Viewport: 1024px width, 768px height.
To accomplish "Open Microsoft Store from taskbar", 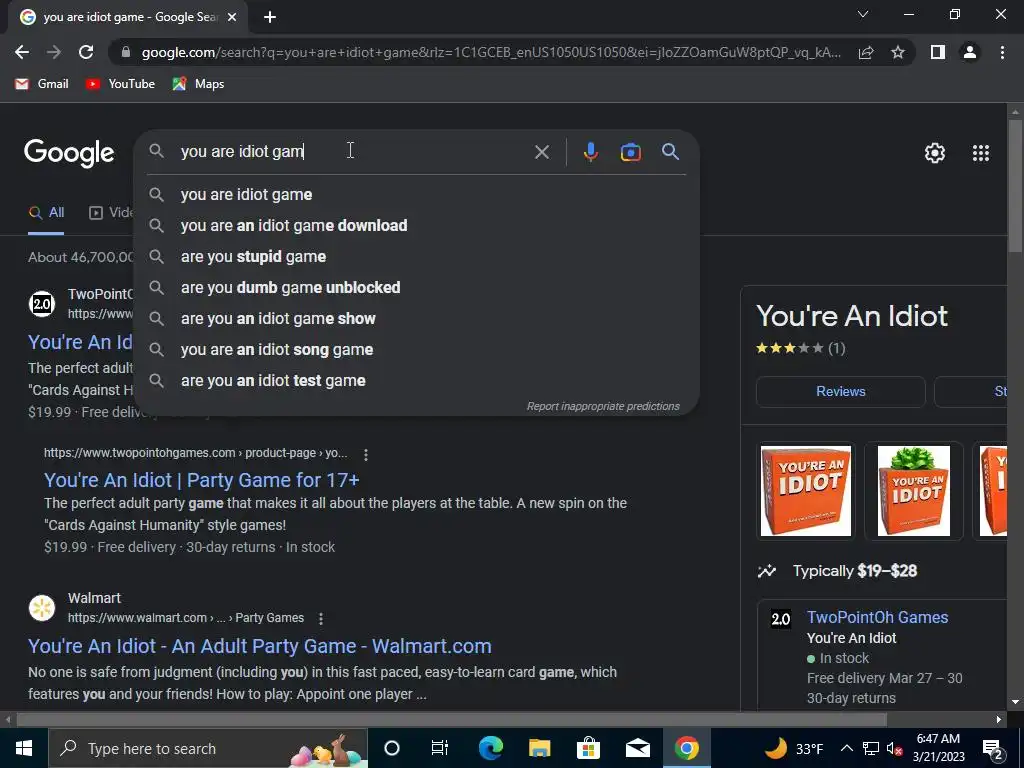I will click(588, 748).
